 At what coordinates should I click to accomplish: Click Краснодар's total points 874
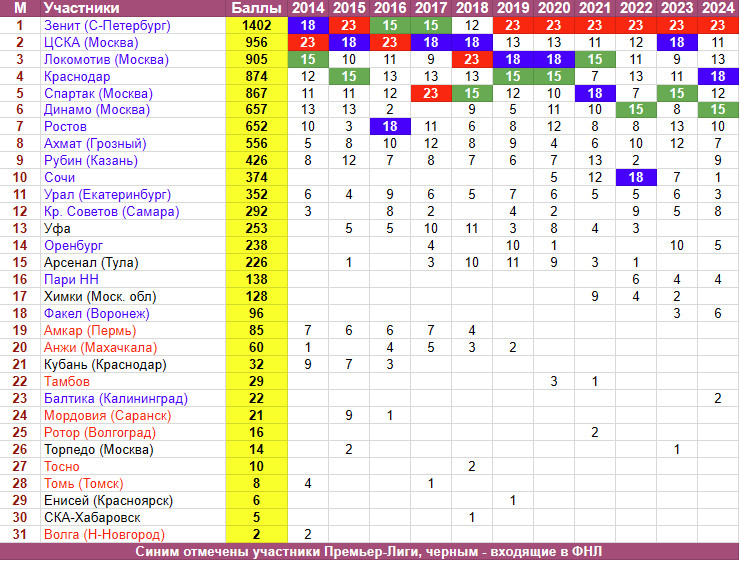pos(256,76)
